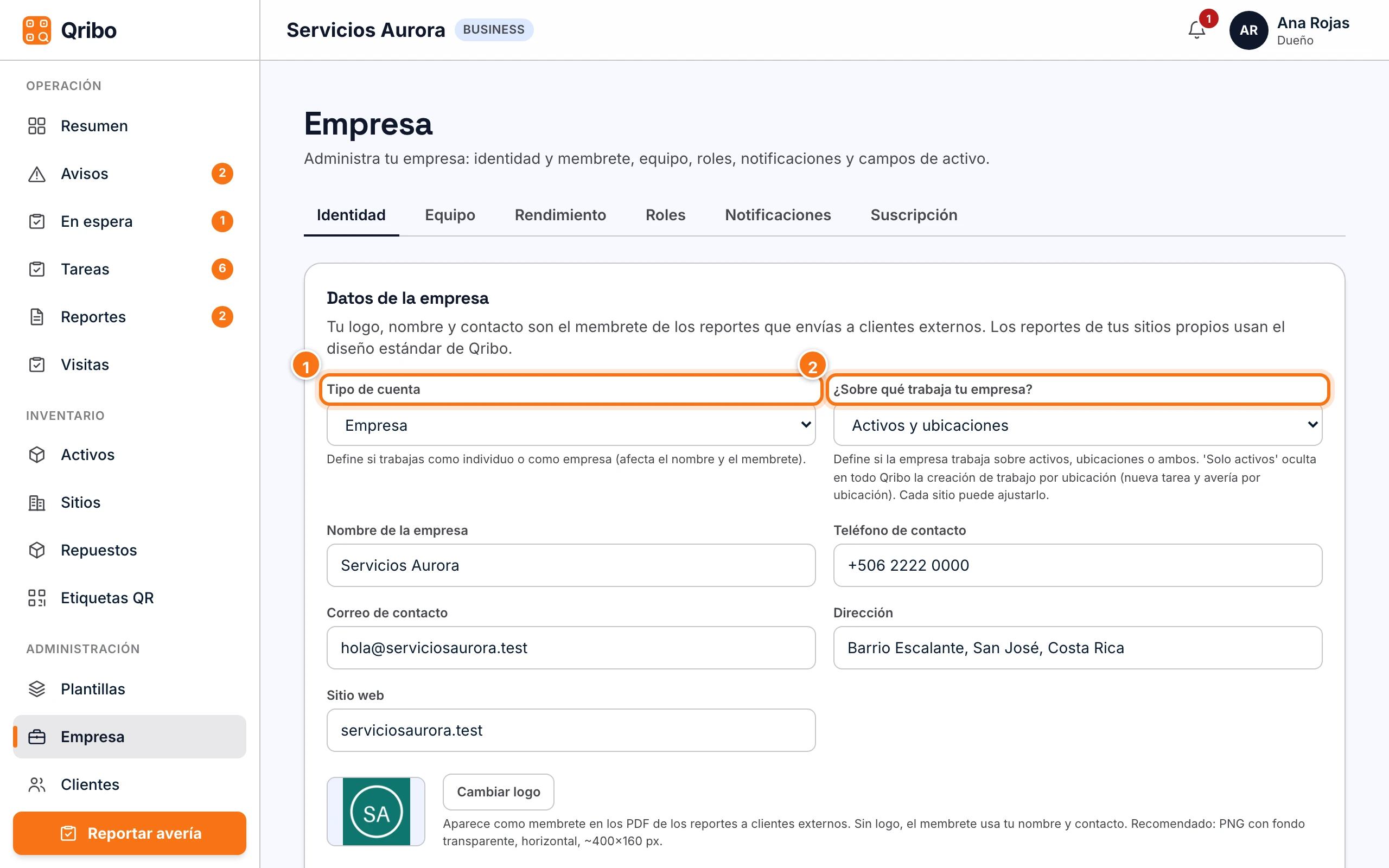Click the Datos de la empresa heading
Image resolution: width=1389 pixels, height=868 pixels.
[x=407, y=298]
